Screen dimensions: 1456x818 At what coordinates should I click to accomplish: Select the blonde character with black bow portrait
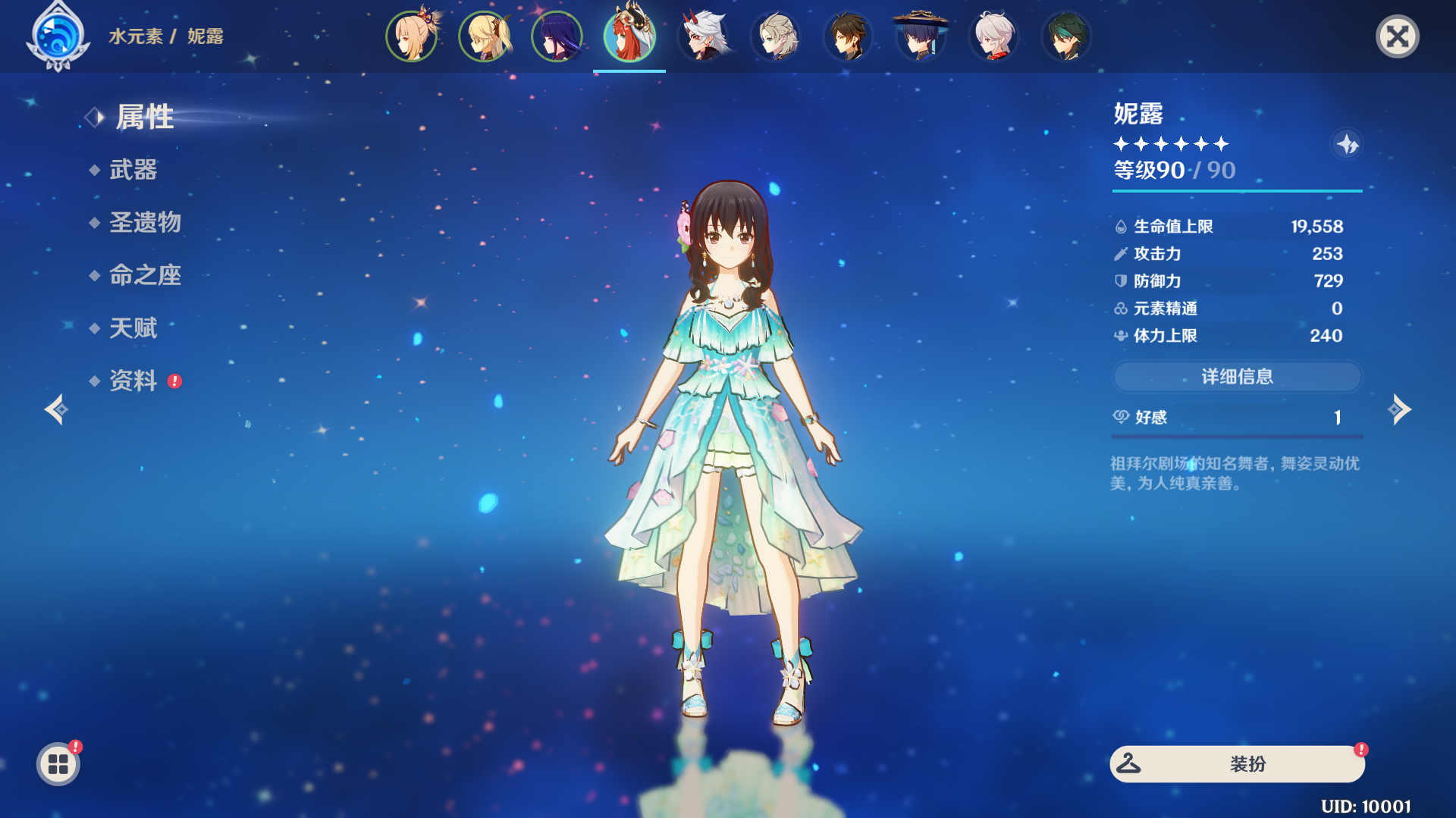tap(485, 36)
